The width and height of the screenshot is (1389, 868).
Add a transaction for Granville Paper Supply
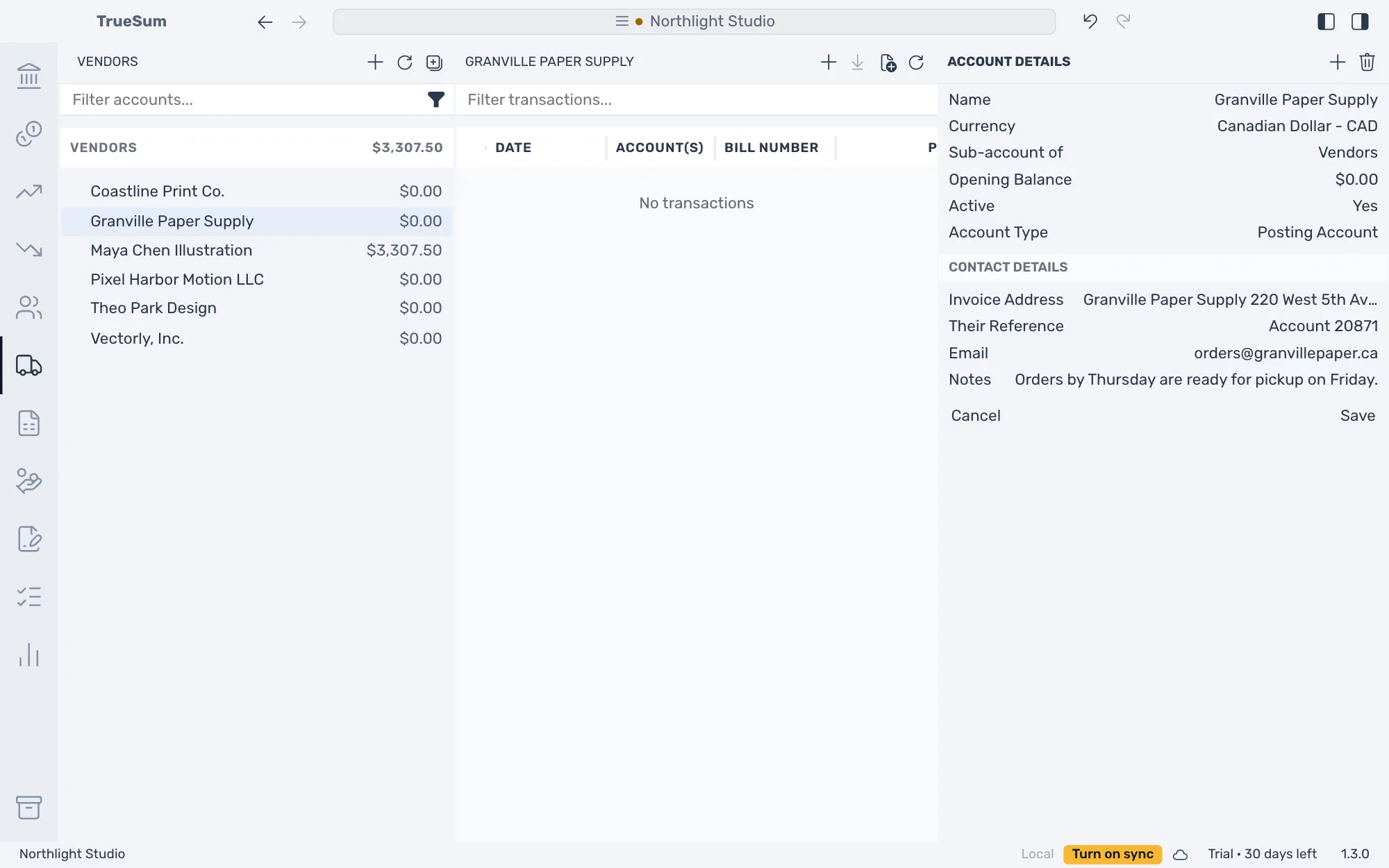click(829, 62)
